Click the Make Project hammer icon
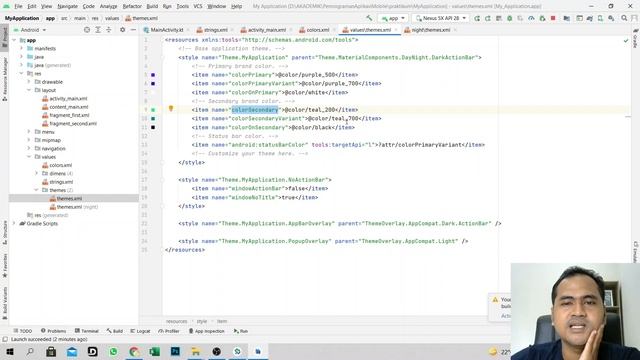Screen dimensions: 640x360 click(x=369, y=18)
